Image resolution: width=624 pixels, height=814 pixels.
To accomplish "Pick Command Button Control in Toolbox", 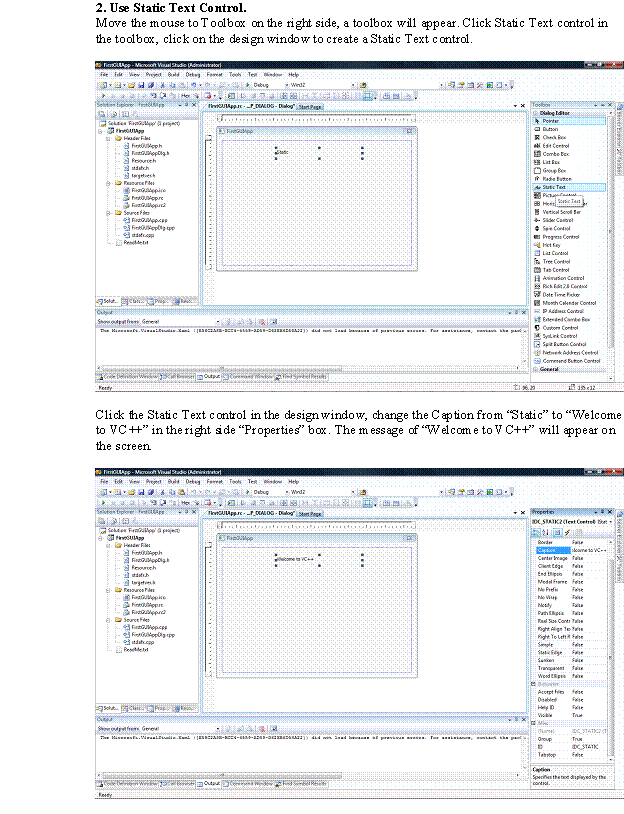I will [x=569, y=361].
